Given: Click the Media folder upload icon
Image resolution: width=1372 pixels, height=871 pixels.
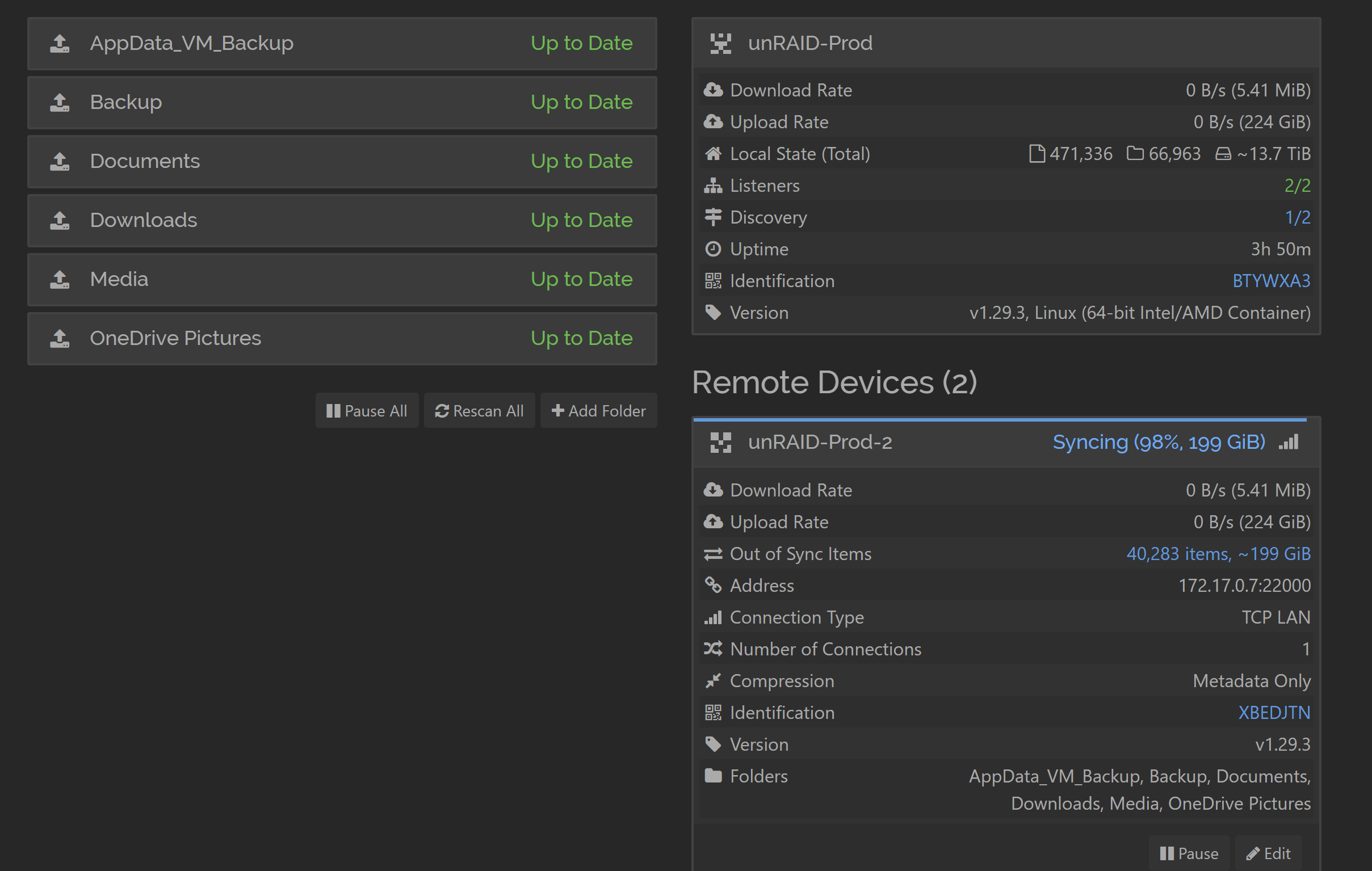Looking at the screenshot, I should point(60,279).
